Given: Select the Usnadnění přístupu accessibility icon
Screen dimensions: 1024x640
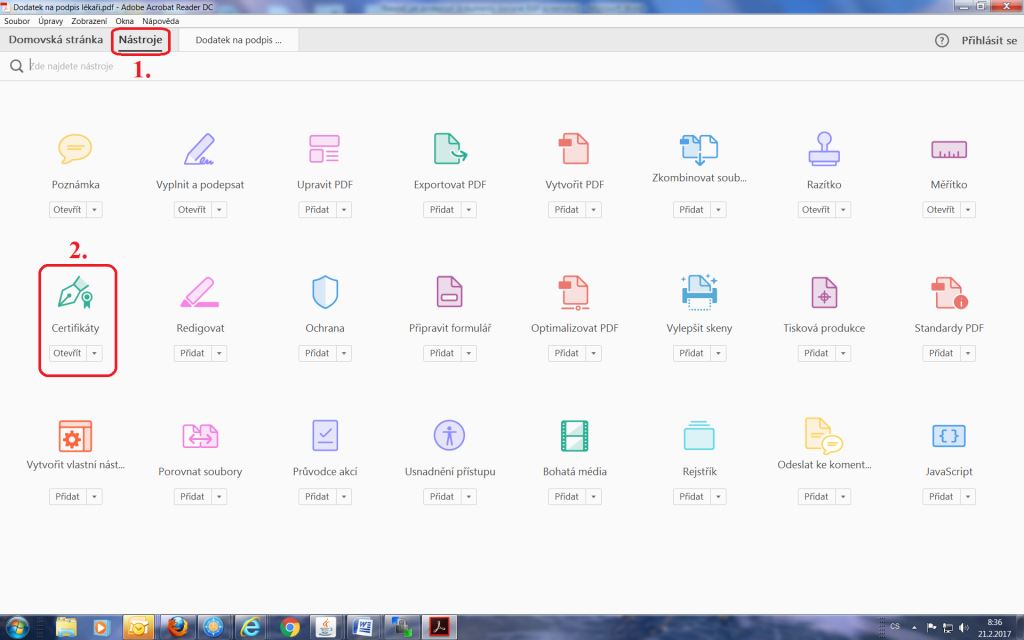Looking at the screenshot, I should (449, 435).
